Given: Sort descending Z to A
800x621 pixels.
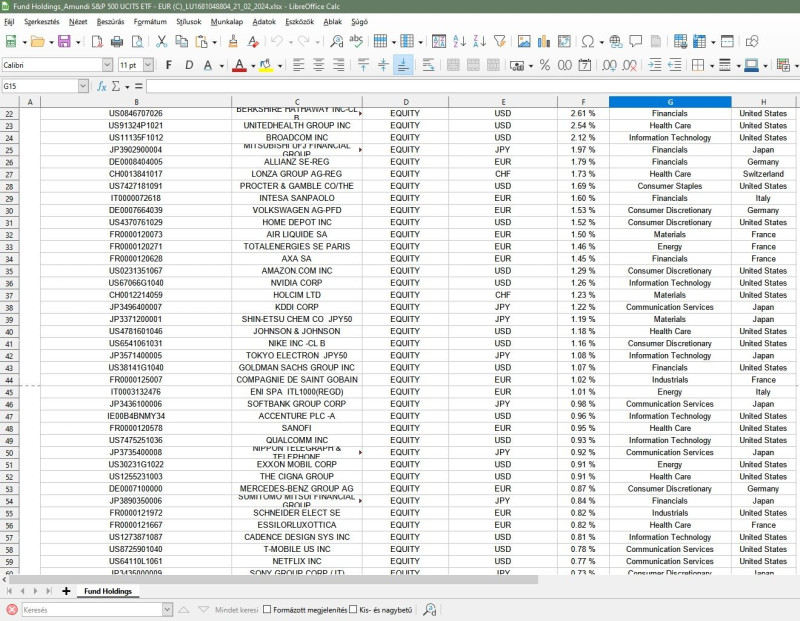Looking at the screenshot, I should (x=480, y=41).
